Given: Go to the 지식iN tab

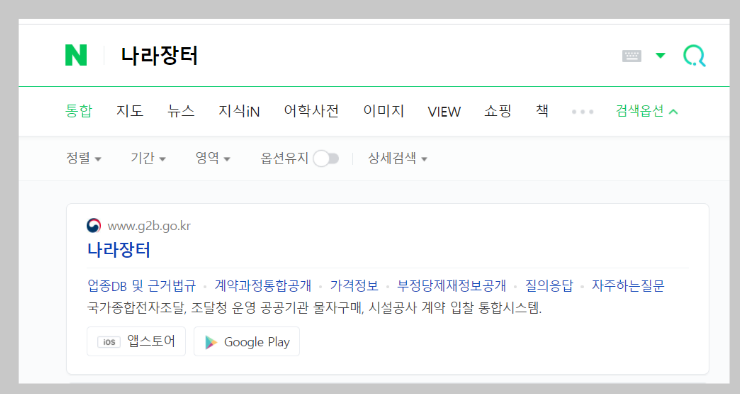Looking at the screenshot, I should coord(239,111).
